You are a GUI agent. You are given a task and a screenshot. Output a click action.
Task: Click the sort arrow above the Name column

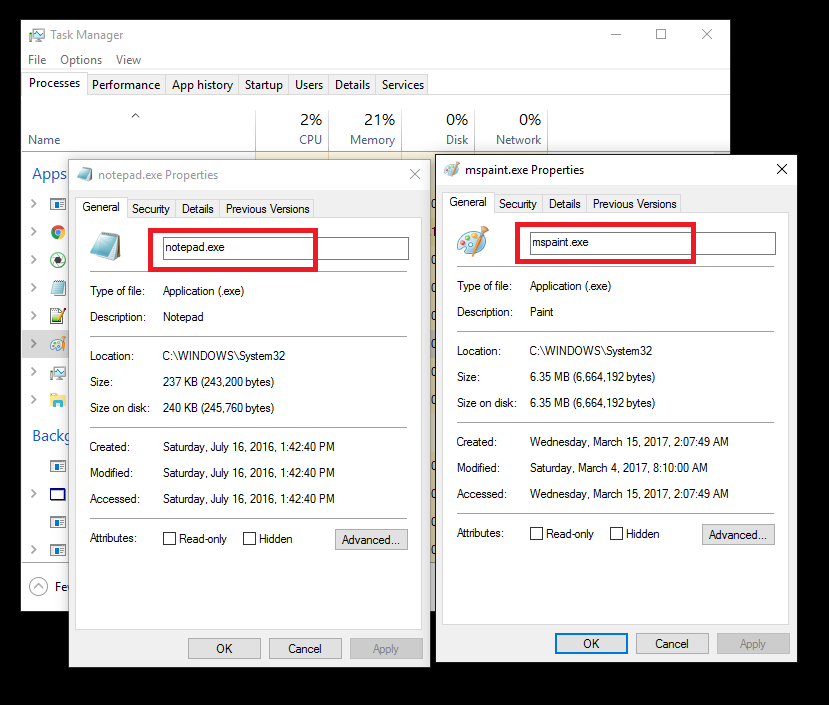click(x=135, y=115)
